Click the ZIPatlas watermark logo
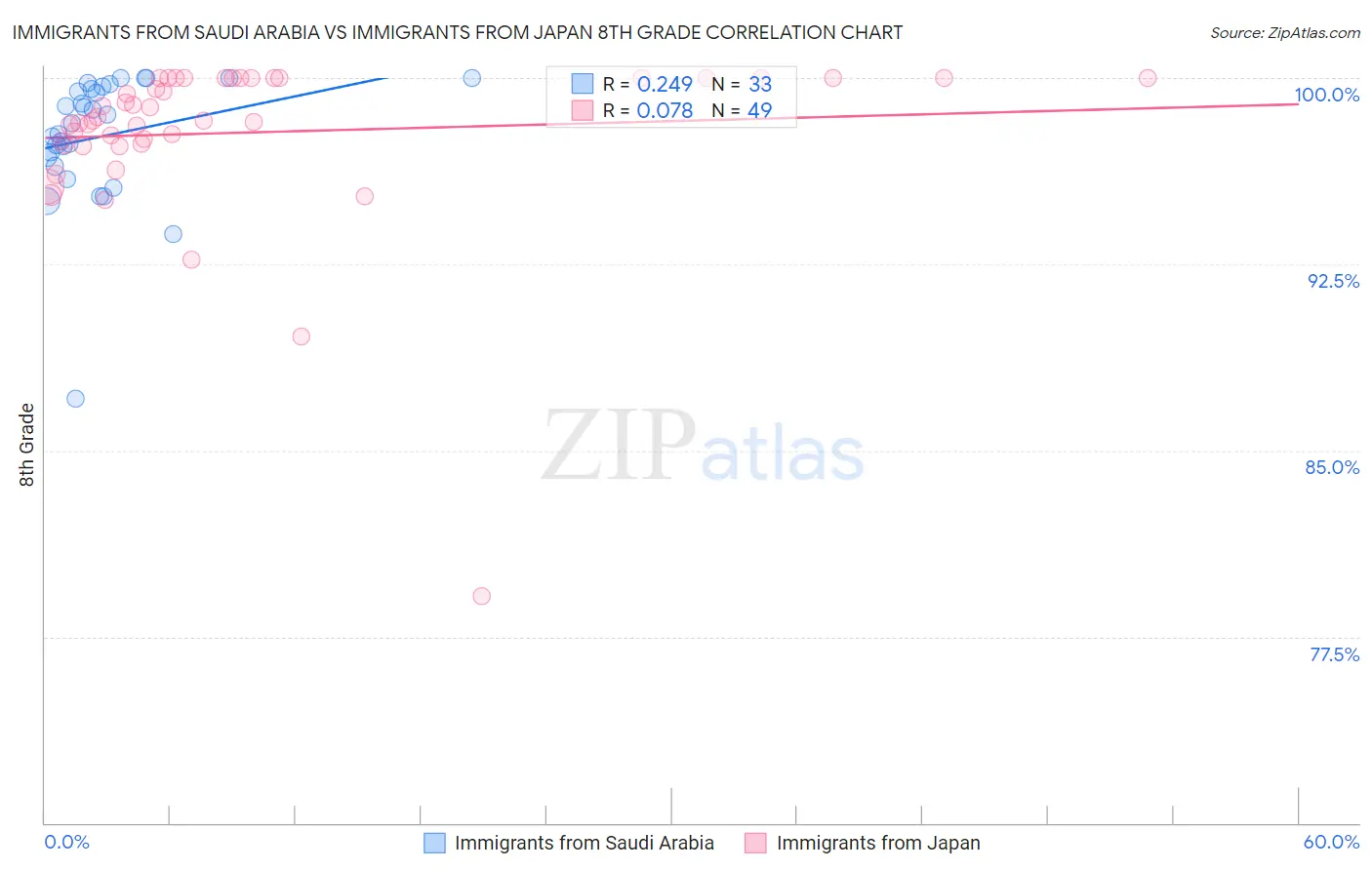The width and height of the screenshot is (1372, 870). click(x=703, y=447)
